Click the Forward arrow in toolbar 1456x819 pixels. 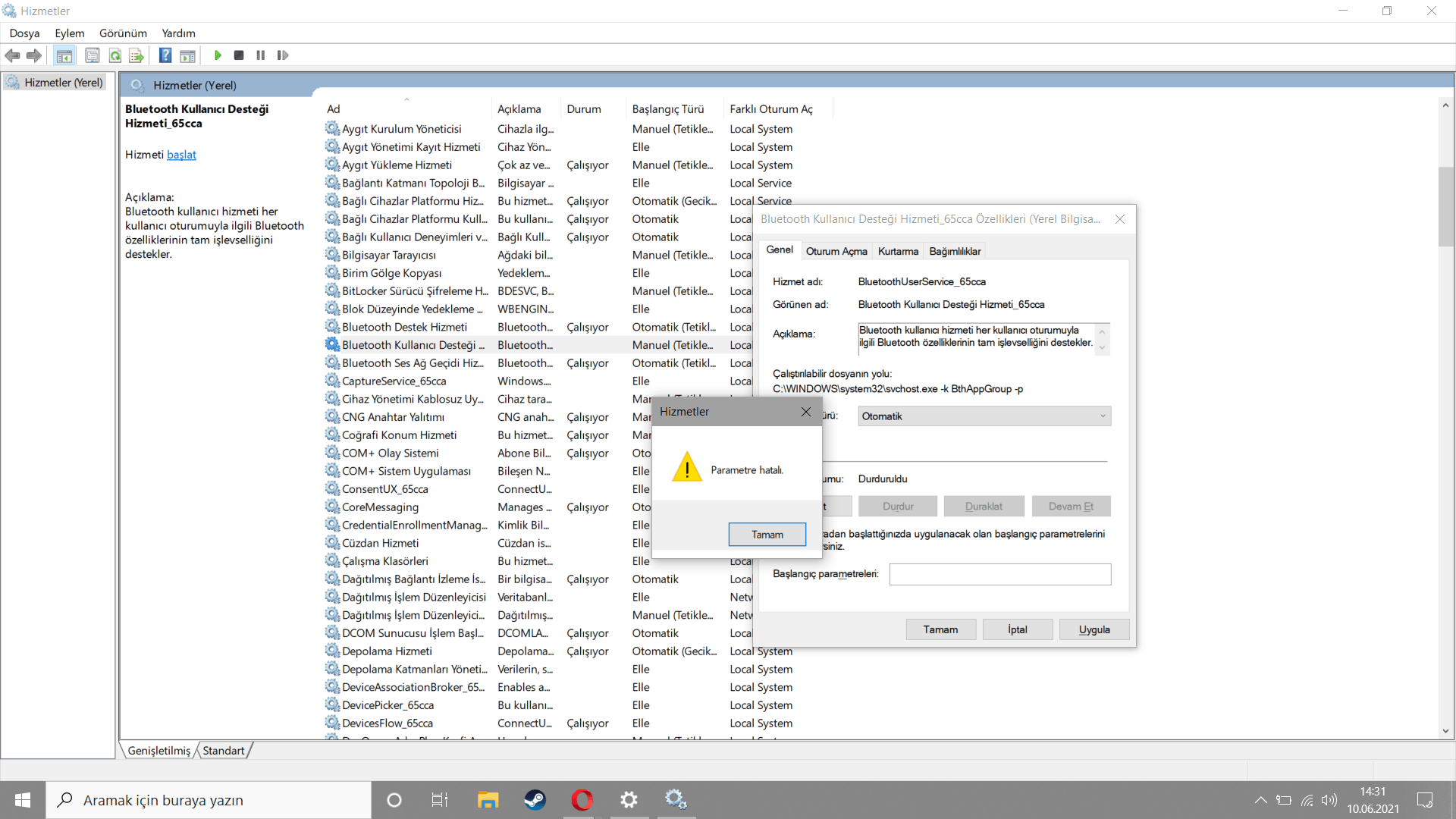pyautogui.click(x=34, y=55)
